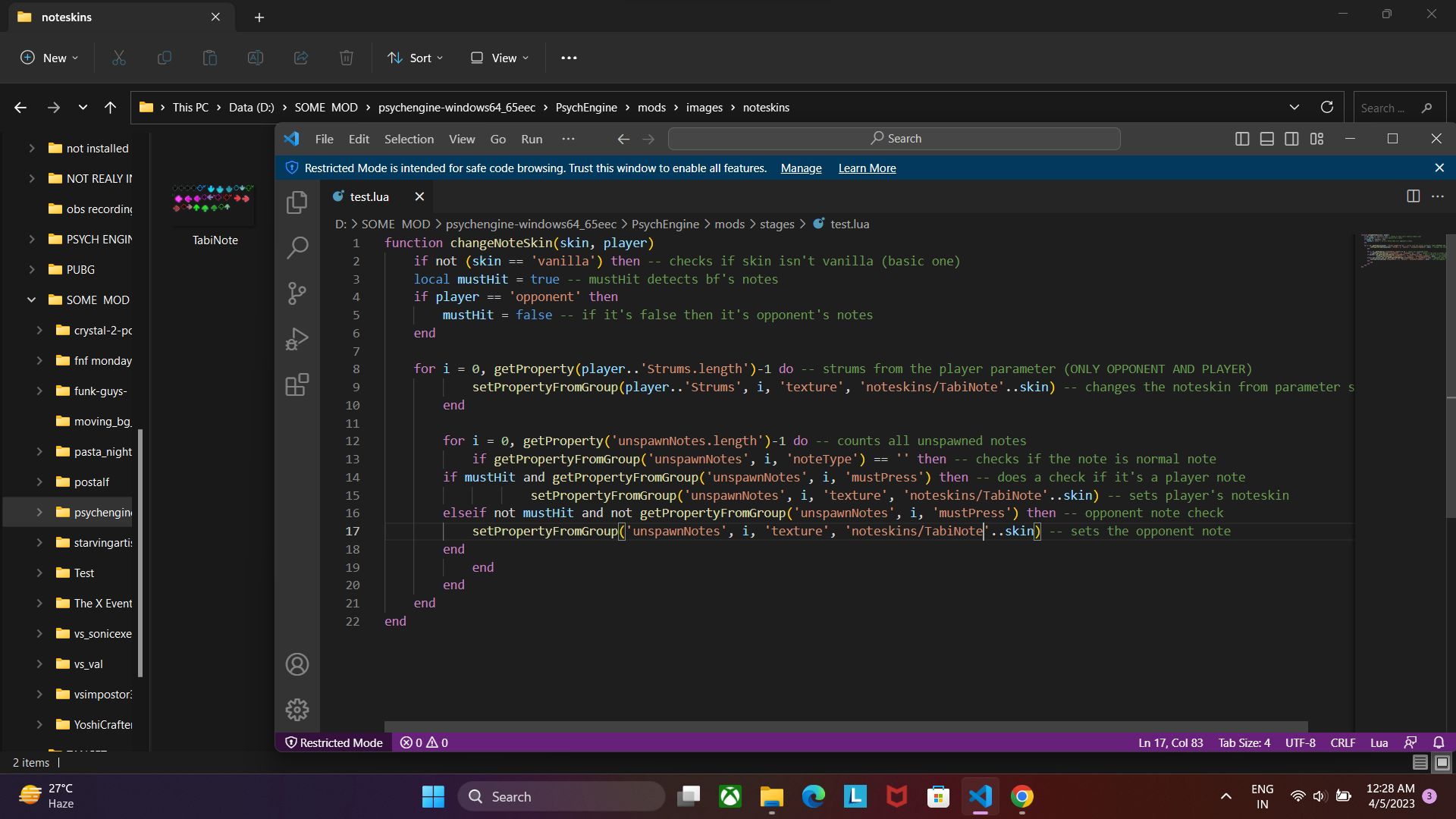Viewport: 1456px width, 819px height.
Task: Open recent locations dropdown arrow
Action: 83,108
